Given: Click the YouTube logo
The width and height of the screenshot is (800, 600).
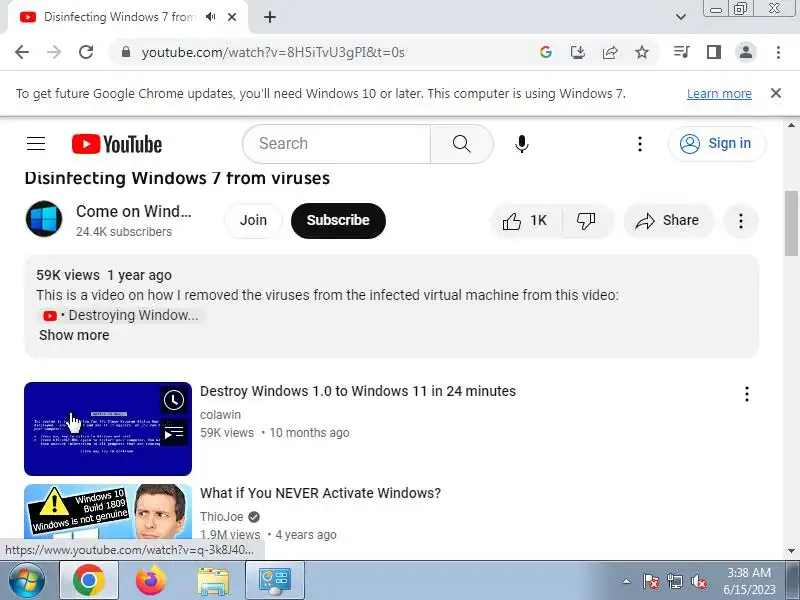Looking at the screenshot, I should click(x=117, y=144).
